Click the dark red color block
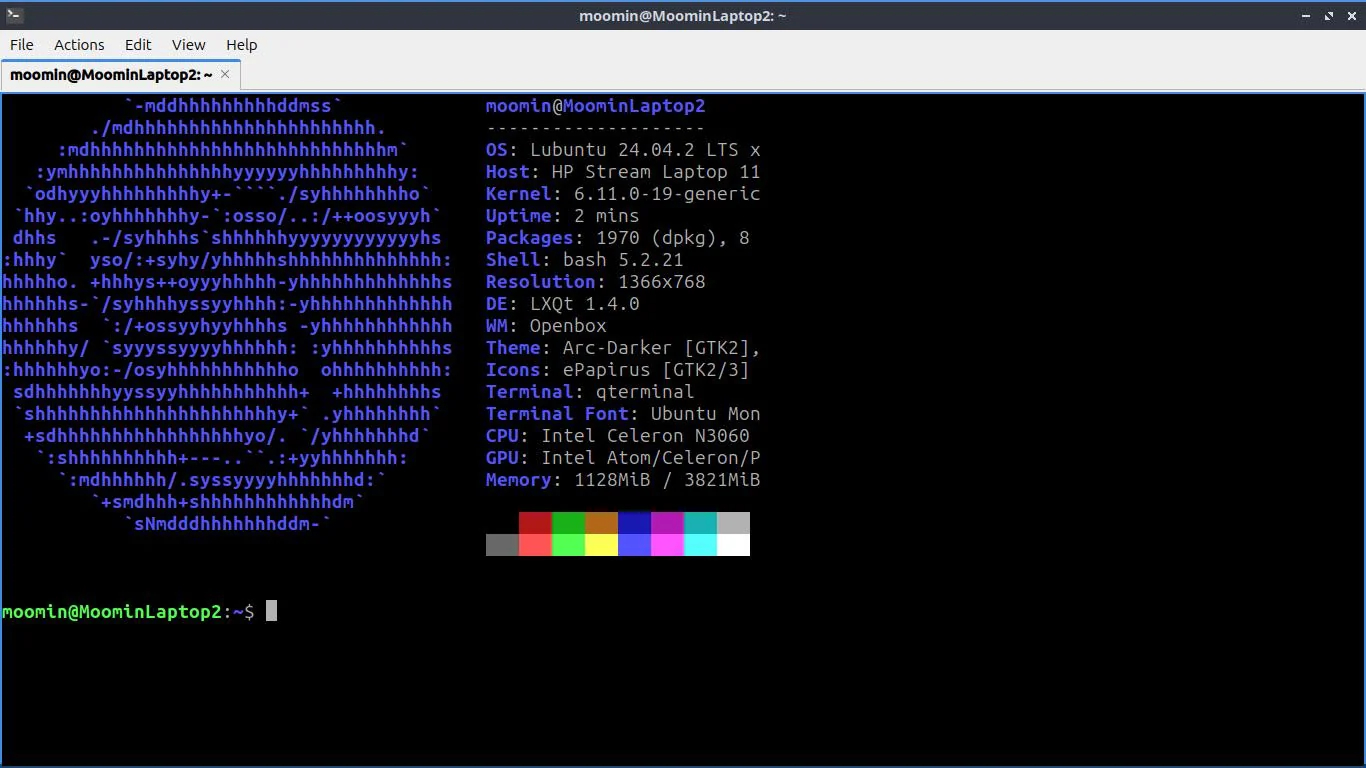The width and height of the screenshot is (1366, 768). (x=535, y=523)
